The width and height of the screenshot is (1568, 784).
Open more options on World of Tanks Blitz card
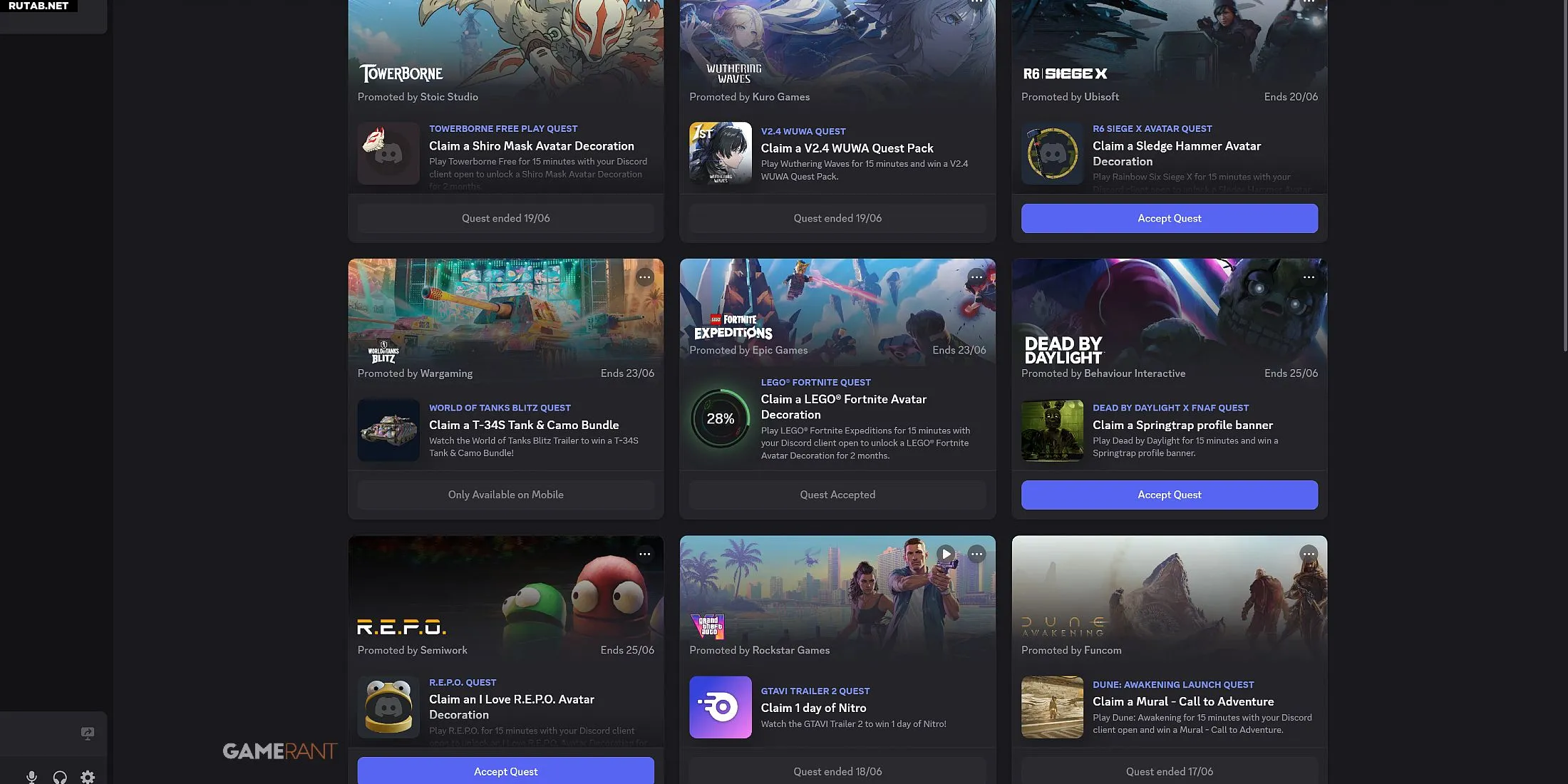pyautogui.click(x=644, y=277)
